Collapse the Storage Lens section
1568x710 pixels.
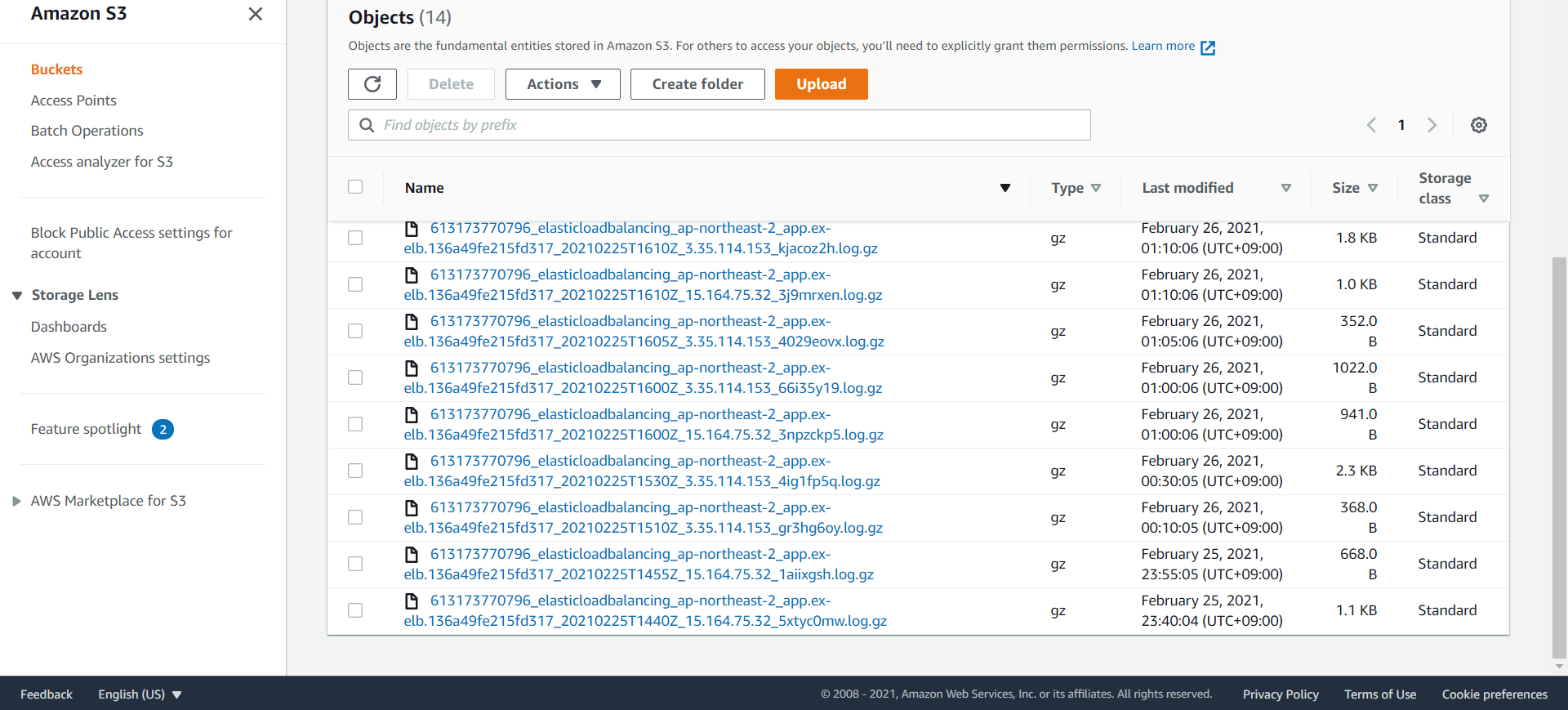(17, 296)
